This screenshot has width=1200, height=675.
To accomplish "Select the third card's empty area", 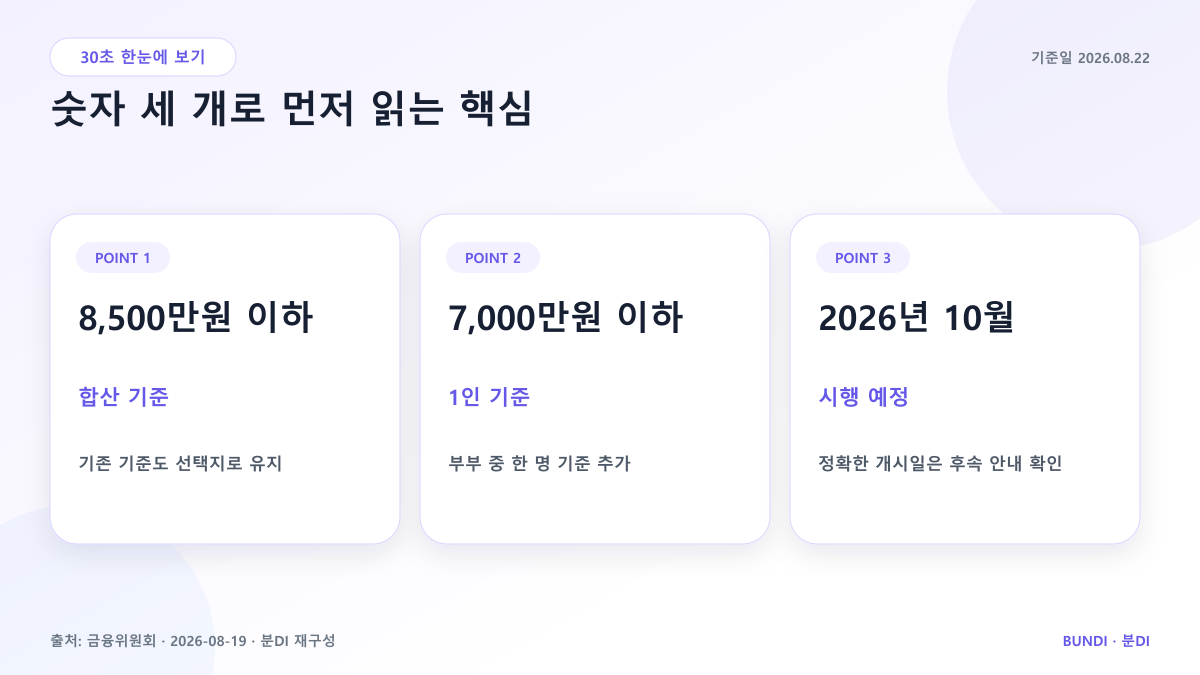I will pyautogui.click(x=965, y=510).
